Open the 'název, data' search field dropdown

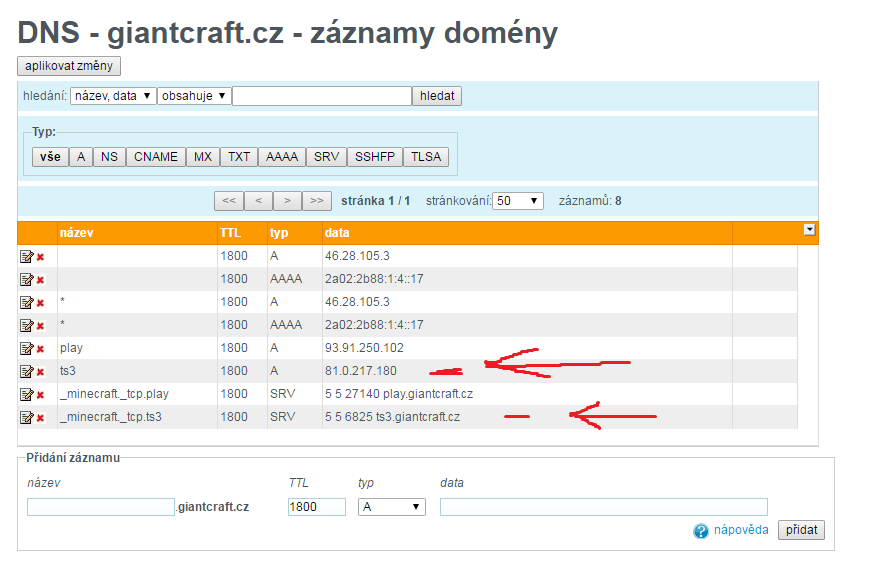(112, 96)
